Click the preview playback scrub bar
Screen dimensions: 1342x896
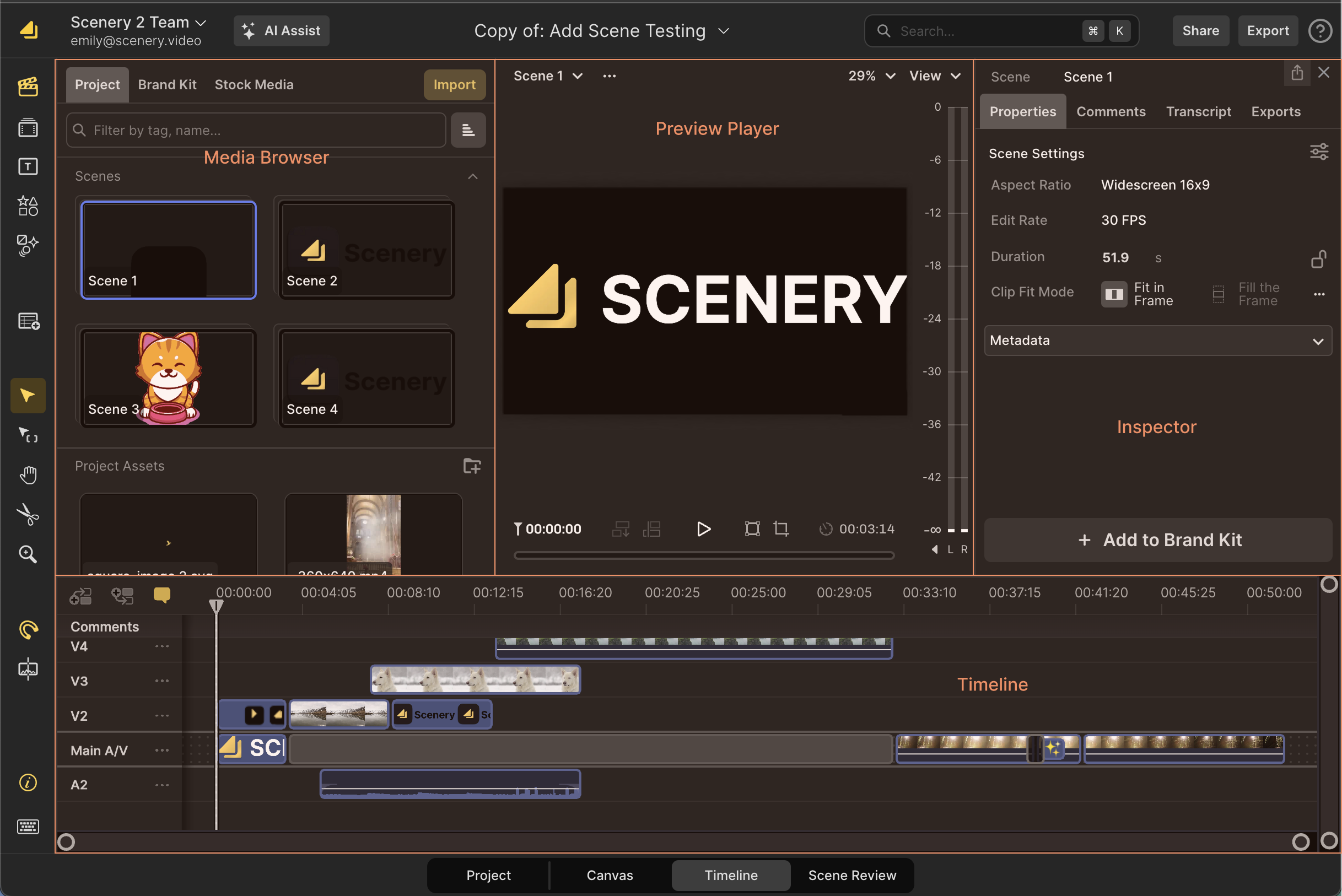click(704, 555)
